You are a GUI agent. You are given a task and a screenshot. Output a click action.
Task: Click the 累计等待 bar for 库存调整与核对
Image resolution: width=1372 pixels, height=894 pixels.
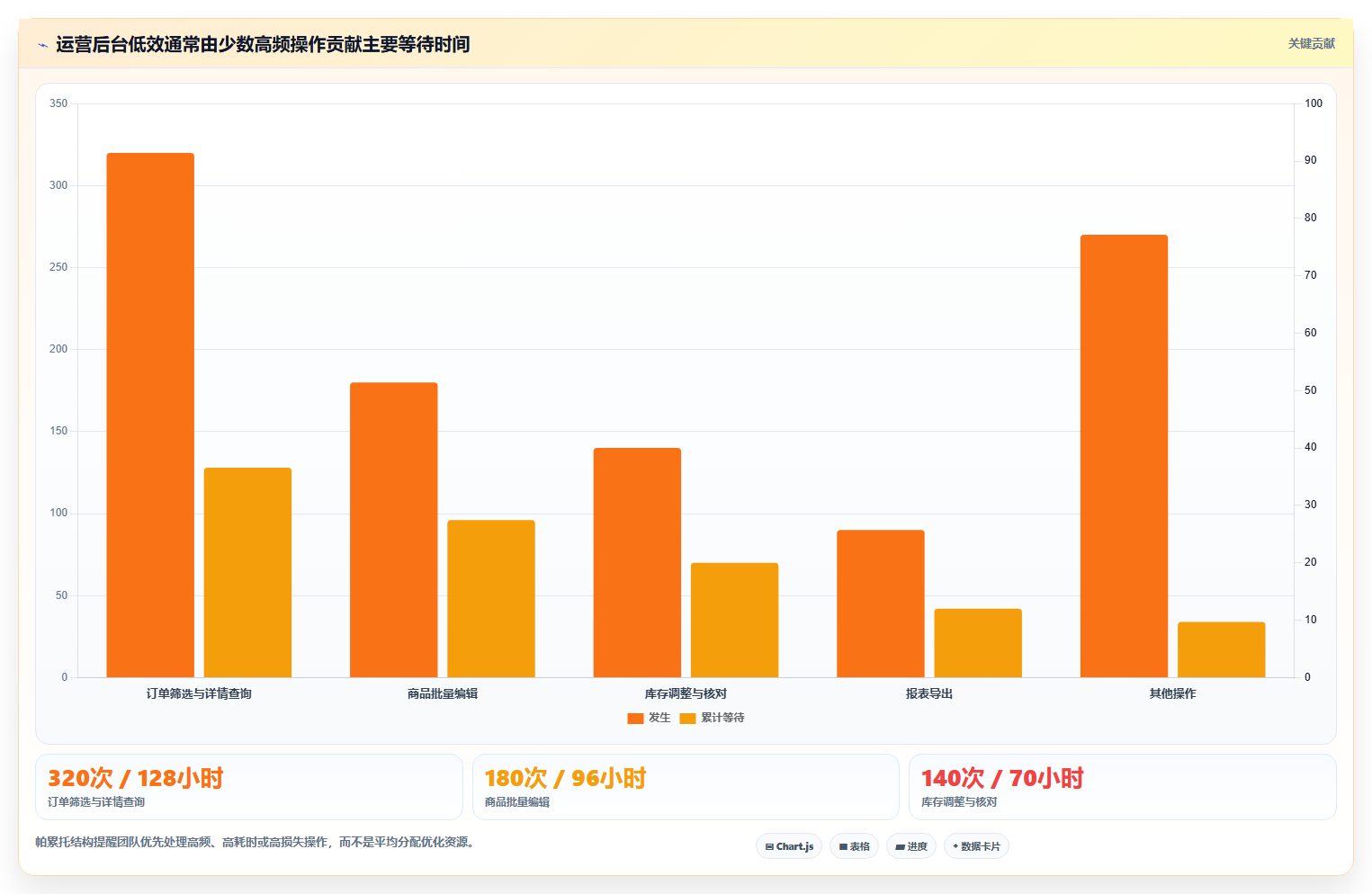point(734,620)
